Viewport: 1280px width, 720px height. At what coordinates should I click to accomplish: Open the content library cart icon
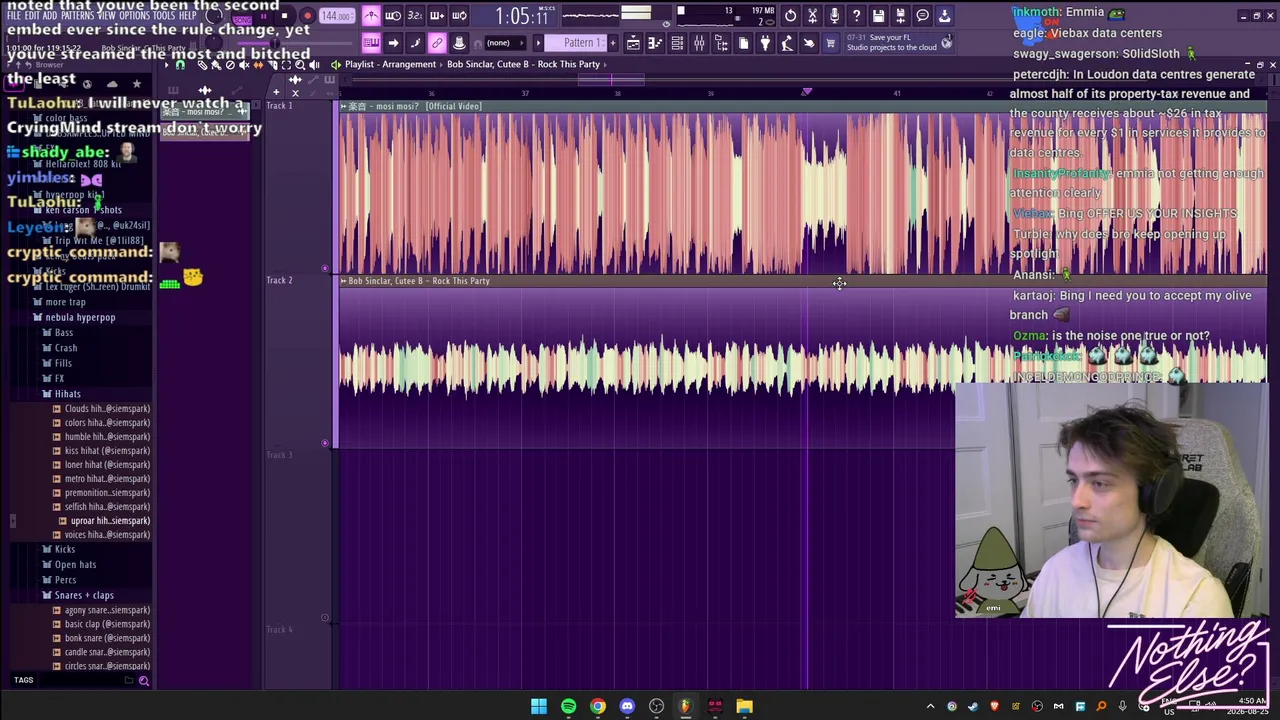pos(831,43)
